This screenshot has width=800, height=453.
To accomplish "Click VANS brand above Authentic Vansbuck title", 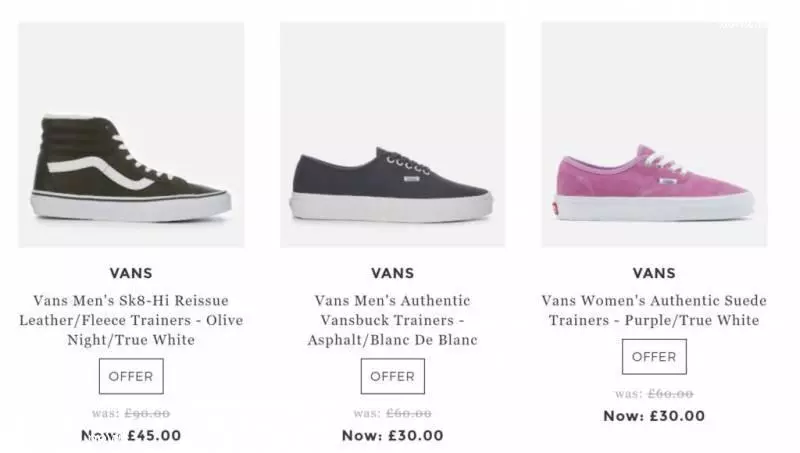I will point(393,273).
